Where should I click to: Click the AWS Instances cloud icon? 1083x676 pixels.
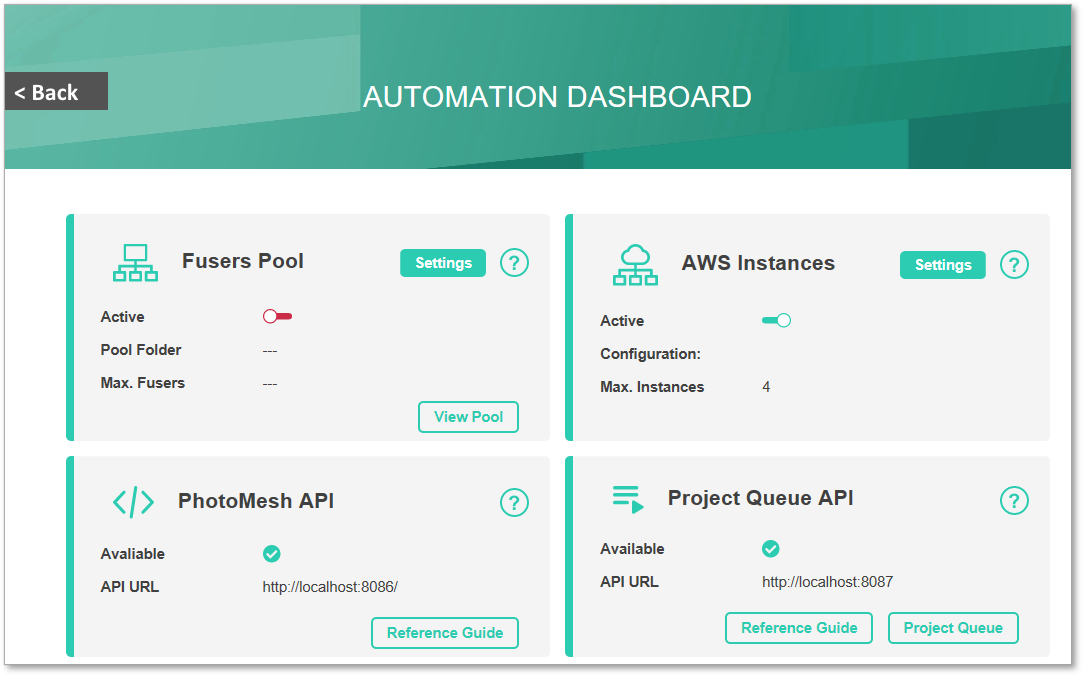point(635,264)
